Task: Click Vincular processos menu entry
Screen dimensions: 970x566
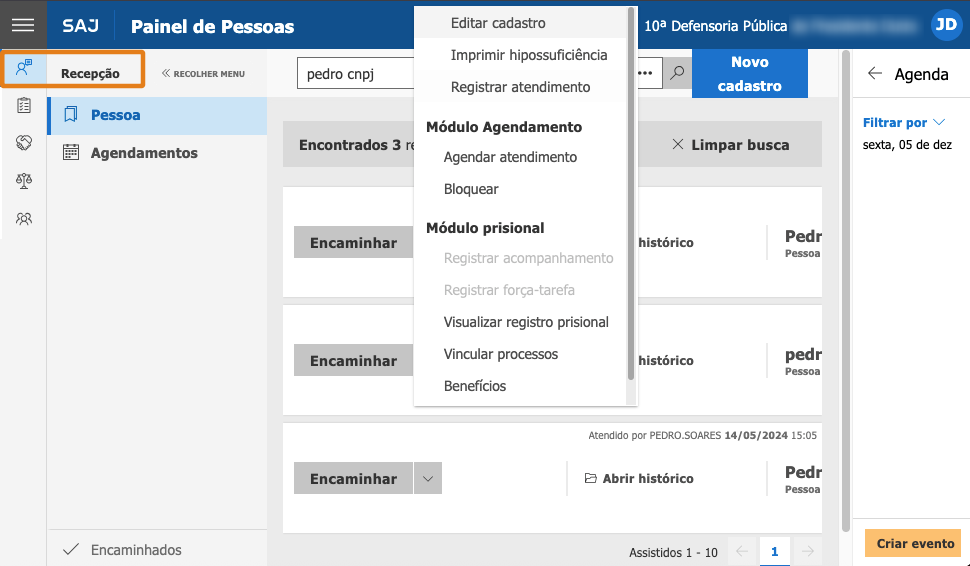Action: point(500,354)
